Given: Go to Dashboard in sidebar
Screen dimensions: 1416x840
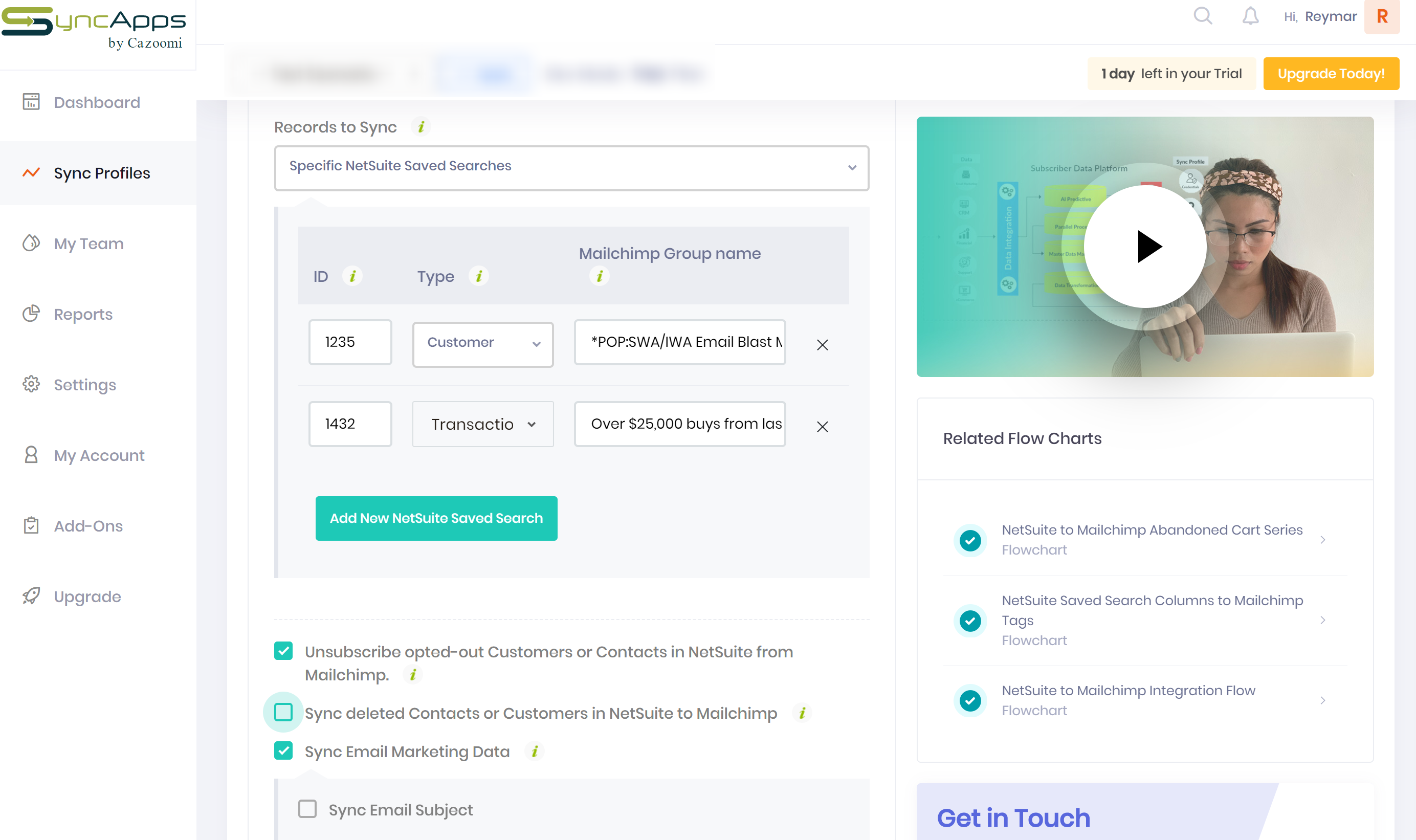Looking at the screenshot, I should pos(97,102).
